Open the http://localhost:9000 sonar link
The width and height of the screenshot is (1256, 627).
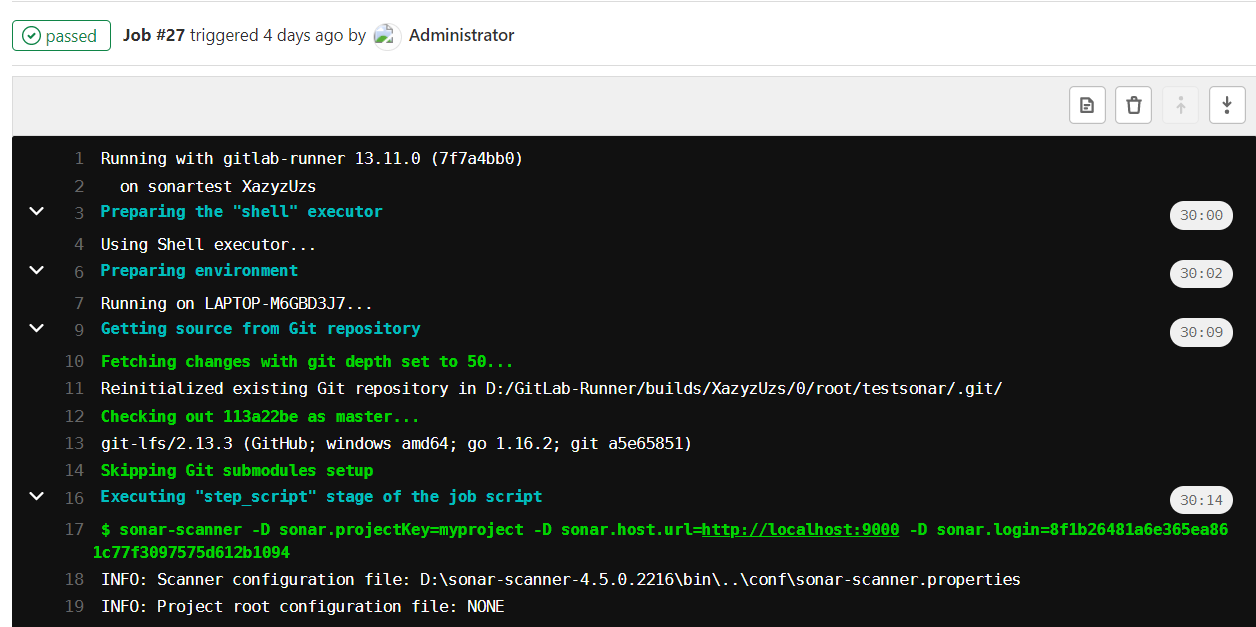point(799,529)
